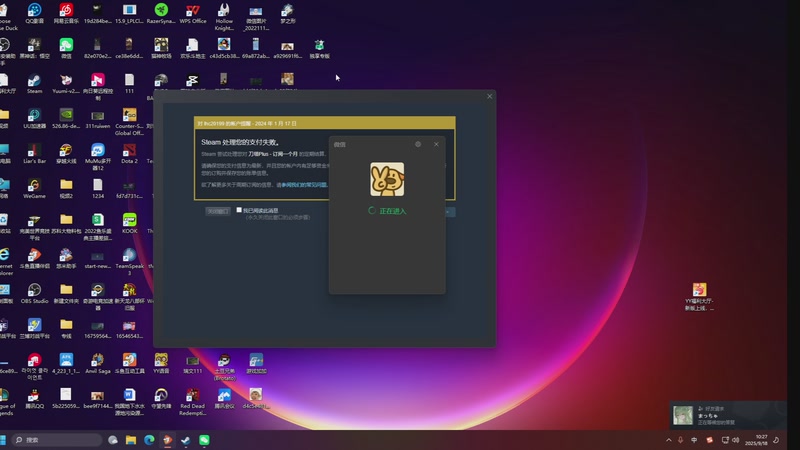Open the settings gear in the WeChat login window
The height and width of the screenshot is (450, 800).
(418, 144)
